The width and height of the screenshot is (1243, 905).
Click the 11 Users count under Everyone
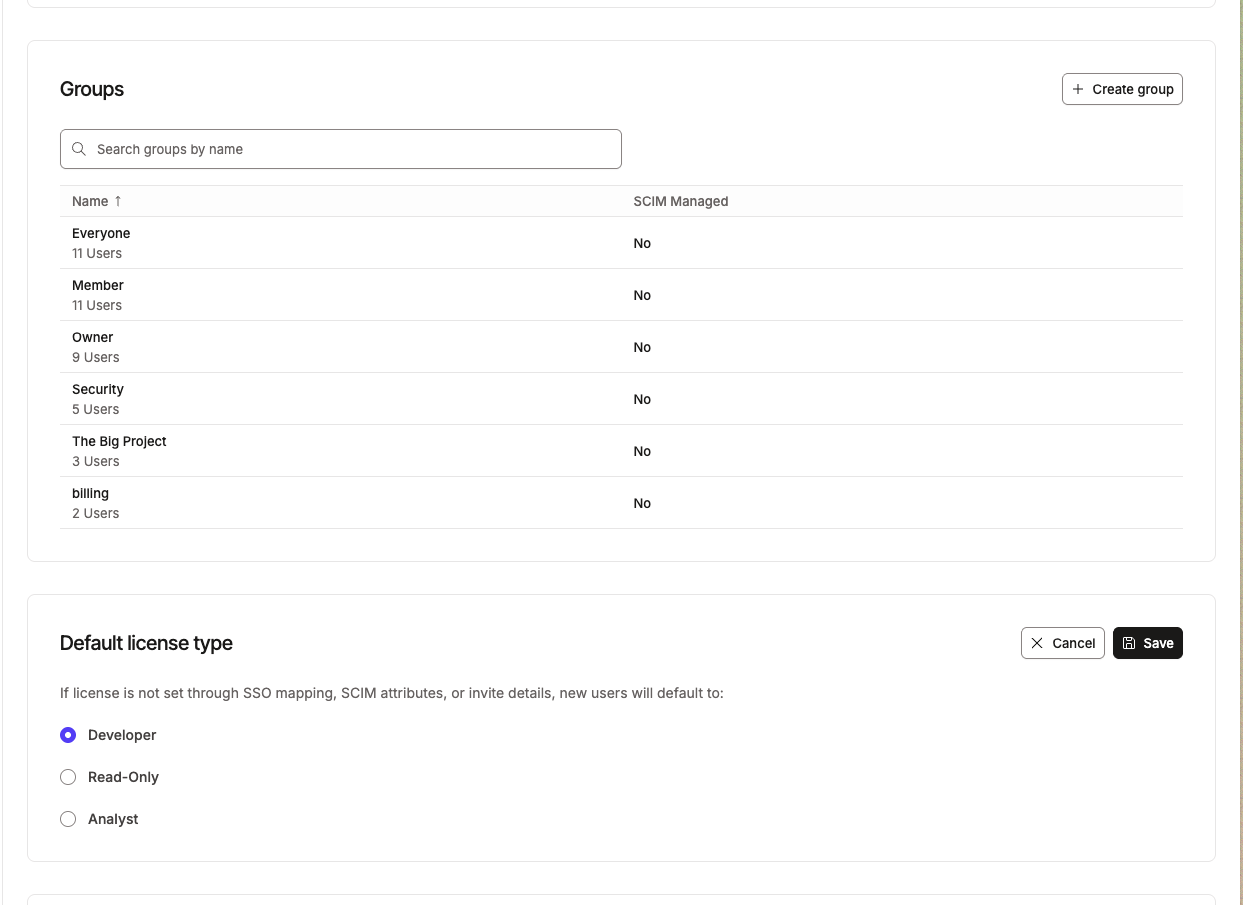(x=97, y=253)
